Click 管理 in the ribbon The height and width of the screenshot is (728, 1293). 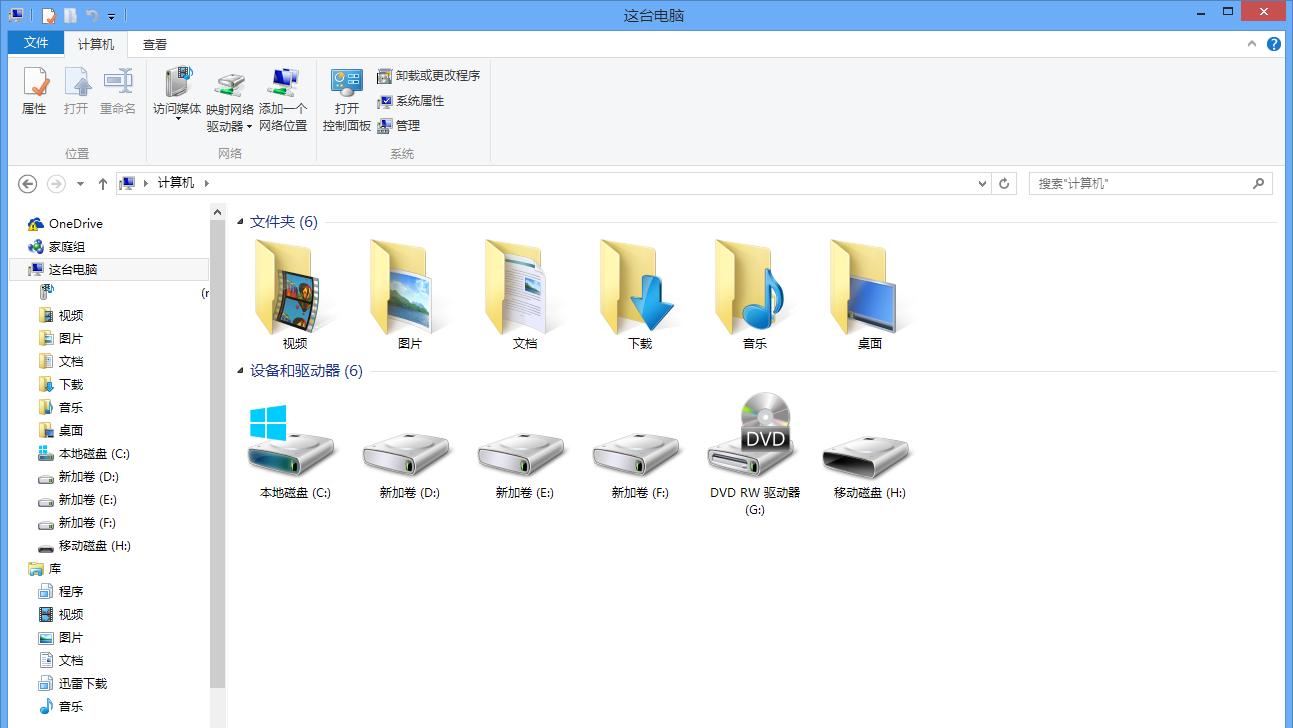coord(399,126)
